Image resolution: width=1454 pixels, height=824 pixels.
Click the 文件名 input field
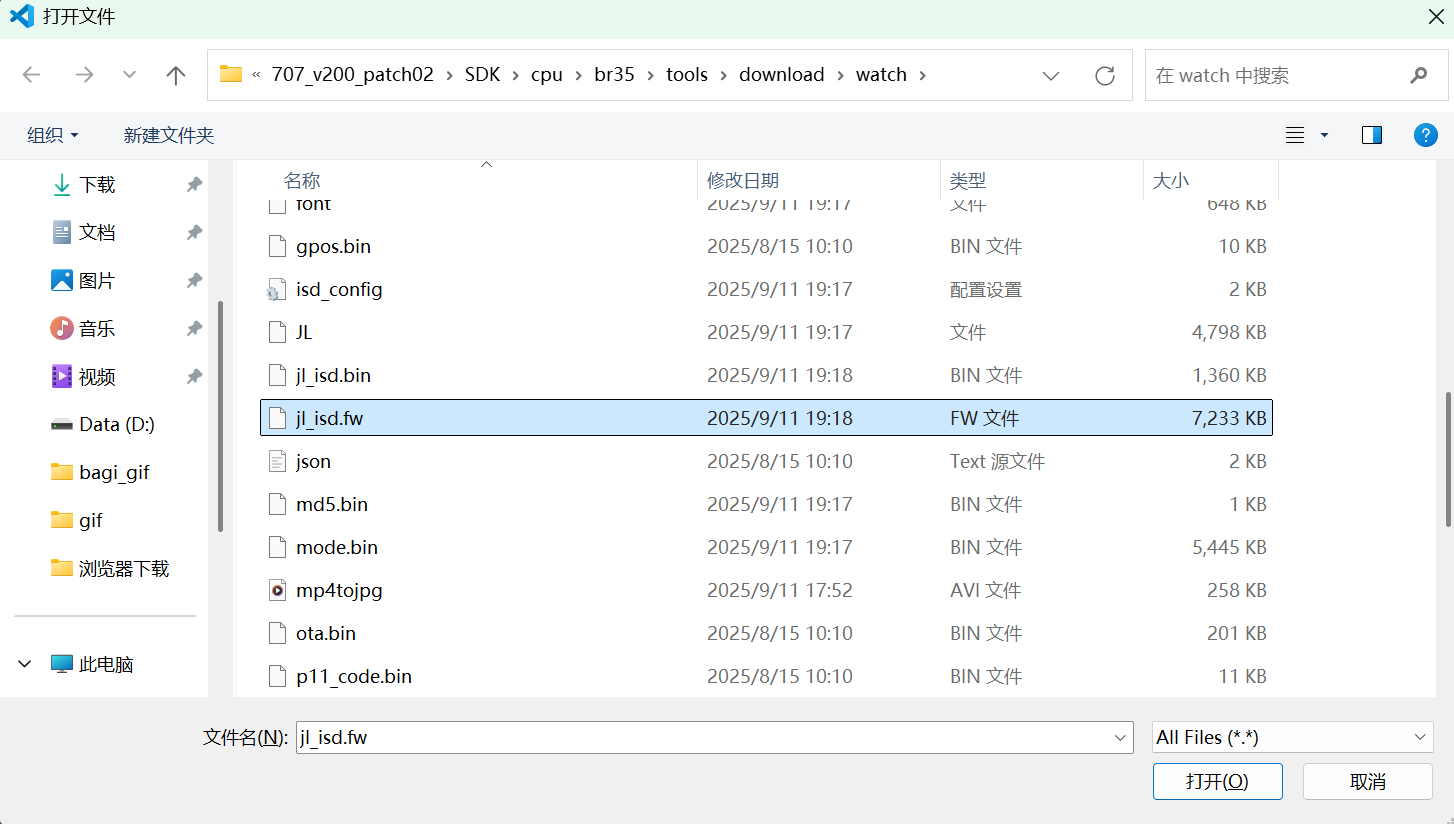[x=715, y=737]
